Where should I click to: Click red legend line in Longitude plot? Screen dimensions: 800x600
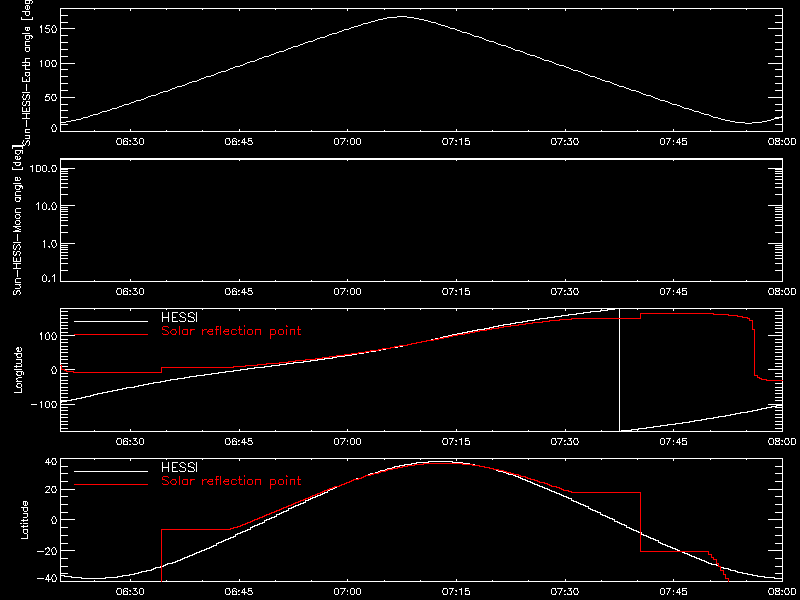tap(111, 335)
